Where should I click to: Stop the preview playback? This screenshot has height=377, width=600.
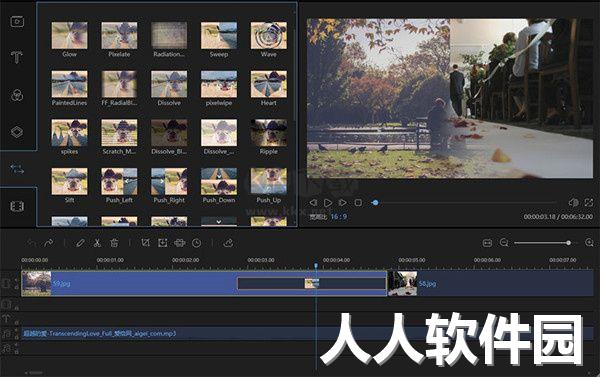(358, 202)
